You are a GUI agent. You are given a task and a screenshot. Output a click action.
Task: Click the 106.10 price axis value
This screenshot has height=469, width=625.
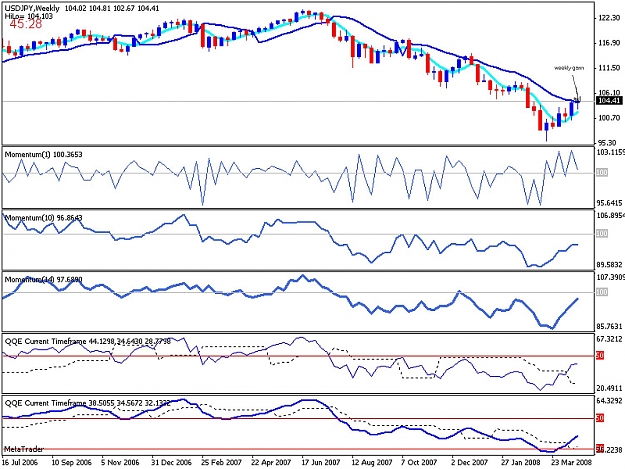(609, 93)
